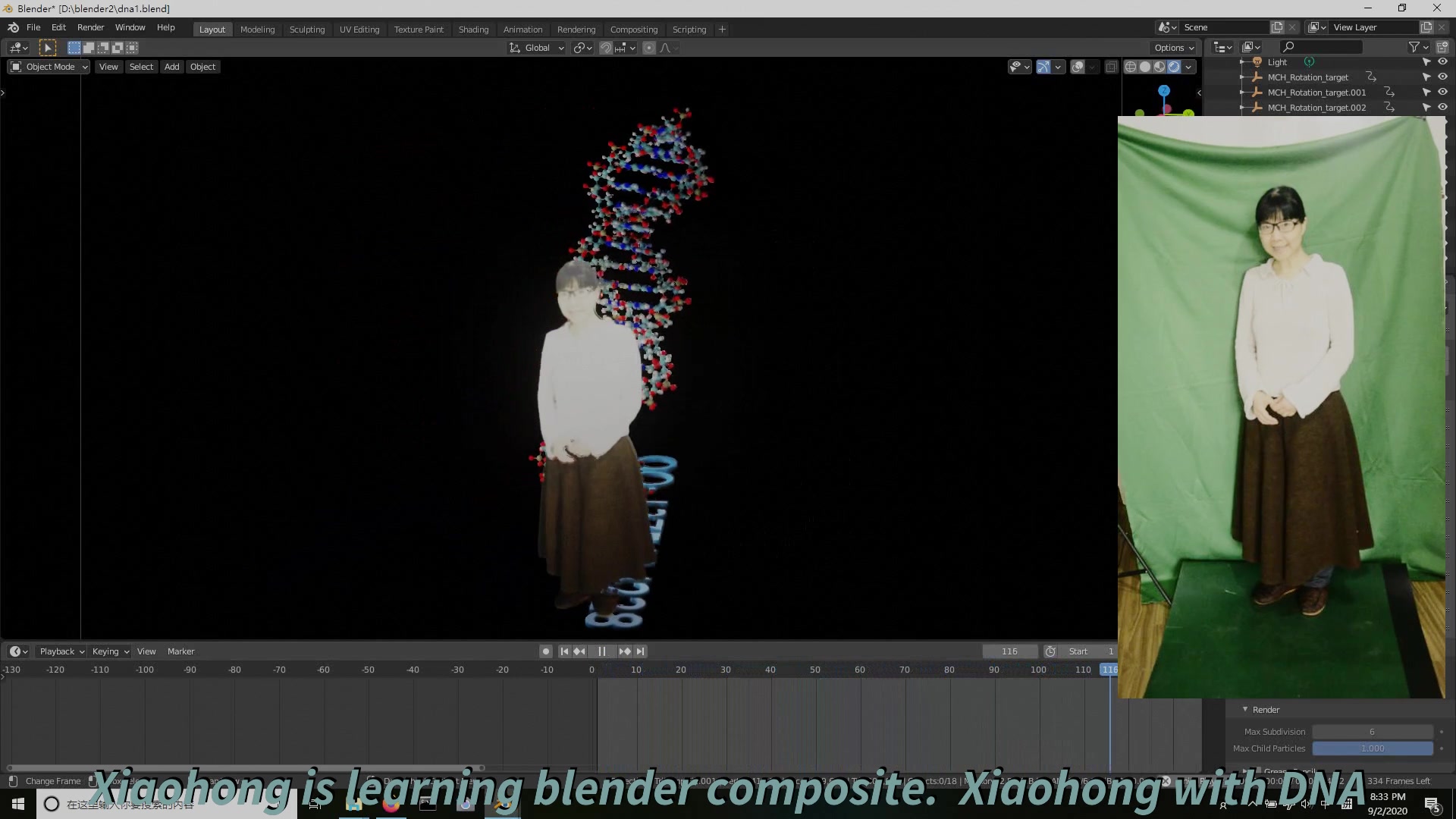Viewport: 1456px width, 819px height.
Task: Open the Blender logo application menu
Action: coord(13,27)
